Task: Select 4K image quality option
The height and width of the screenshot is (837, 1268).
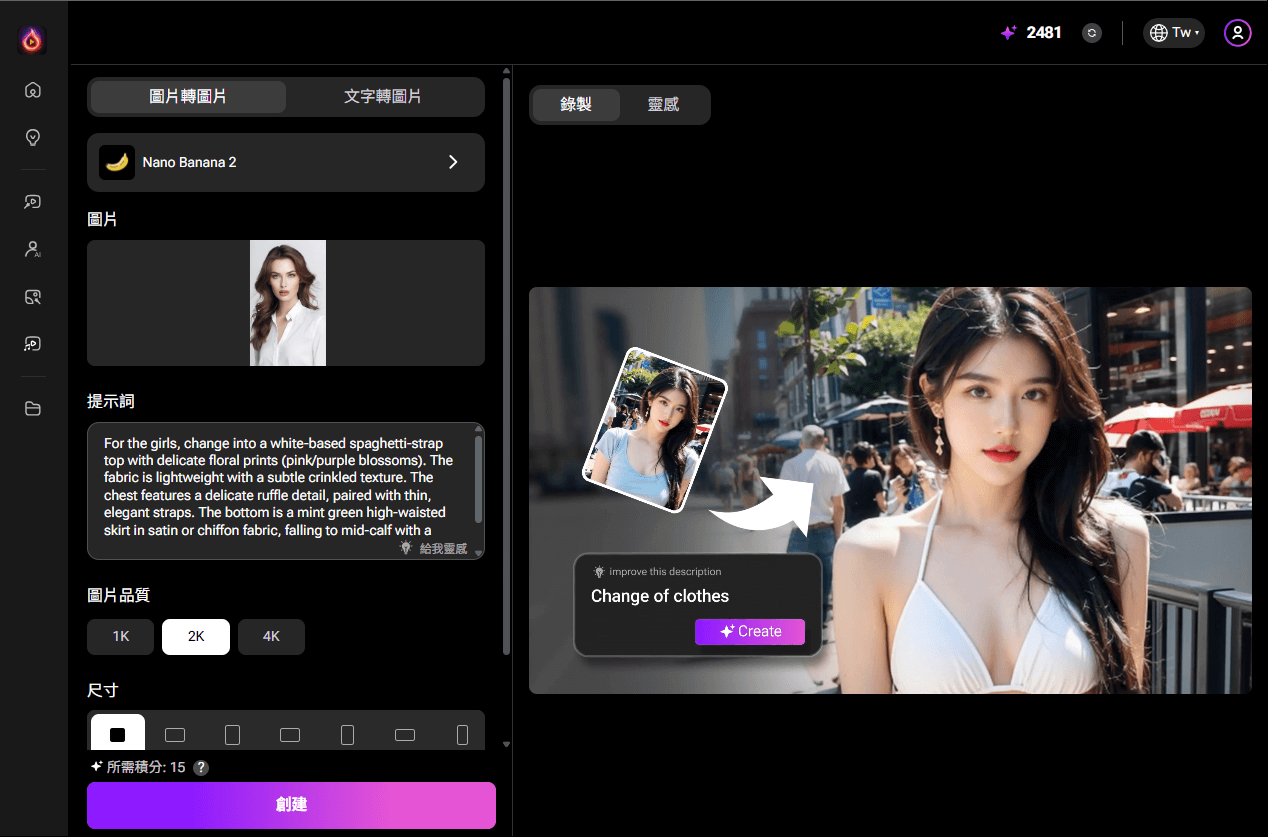Action: click(x=271, y=637)
